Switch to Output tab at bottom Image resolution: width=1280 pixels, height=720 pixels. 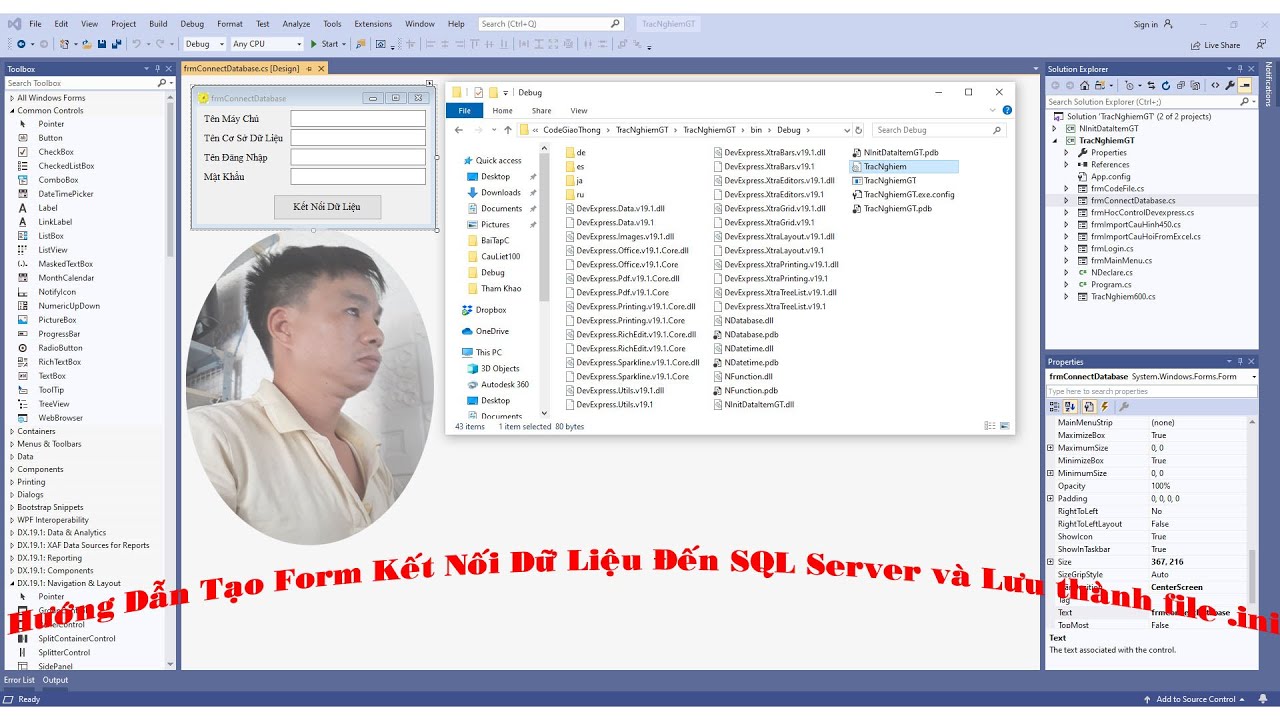(x=55, y=680)
